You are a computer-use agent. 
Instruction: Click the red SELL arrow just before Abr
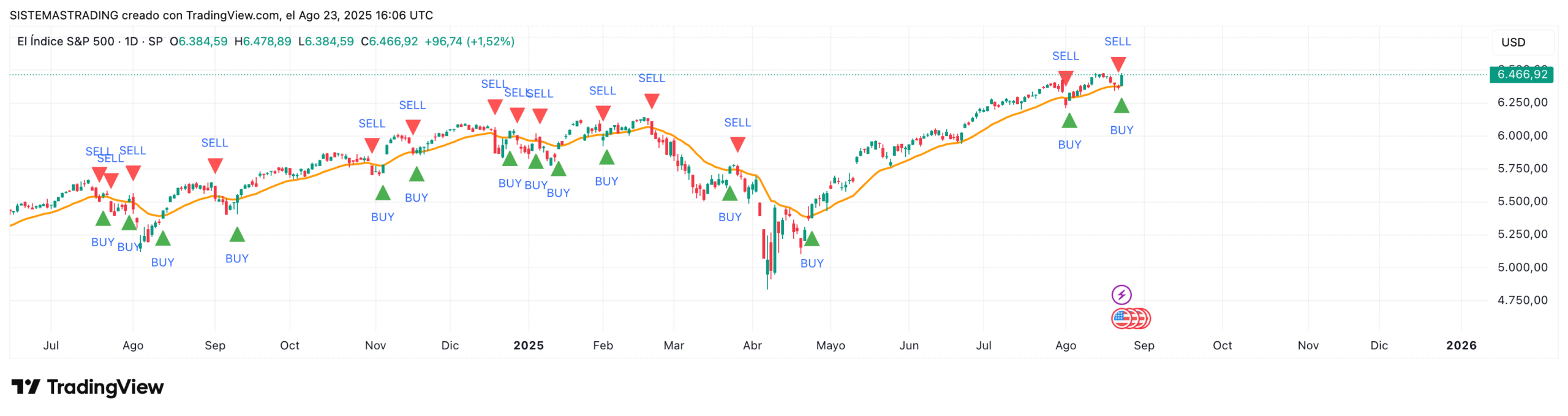[x=737, y=145]
